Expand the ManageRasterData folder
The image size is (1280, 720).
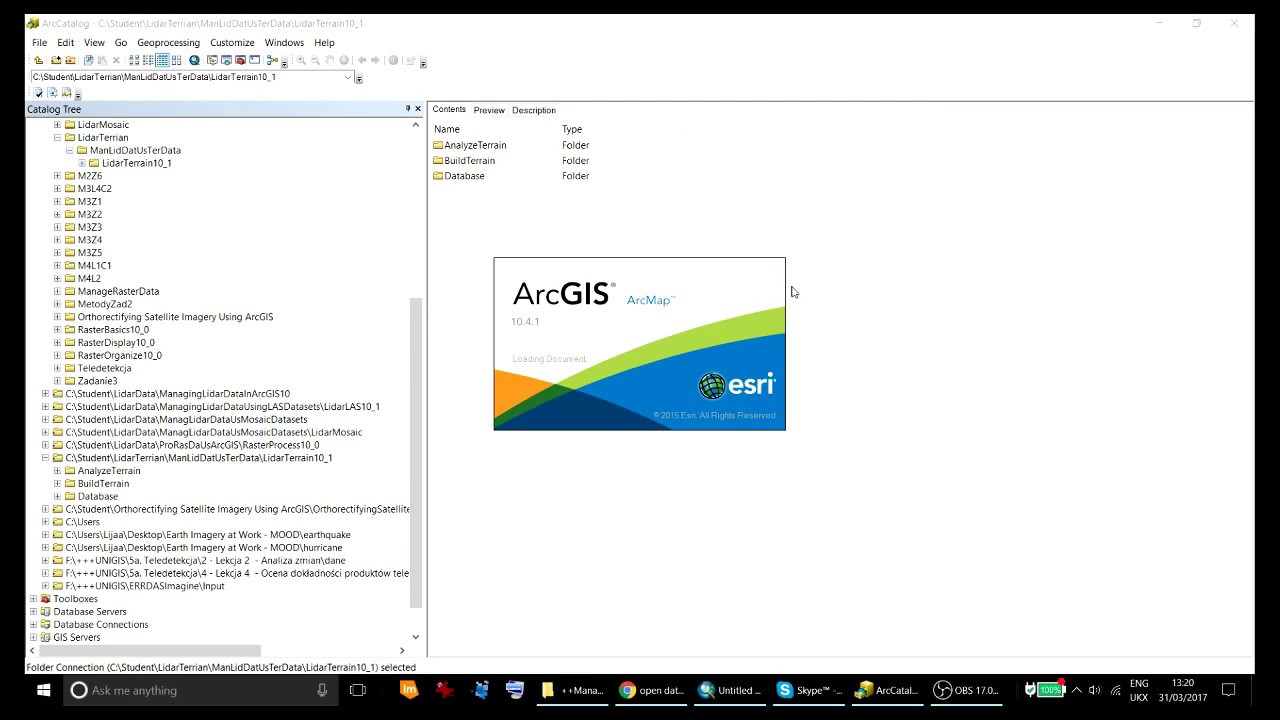(57, 291)
